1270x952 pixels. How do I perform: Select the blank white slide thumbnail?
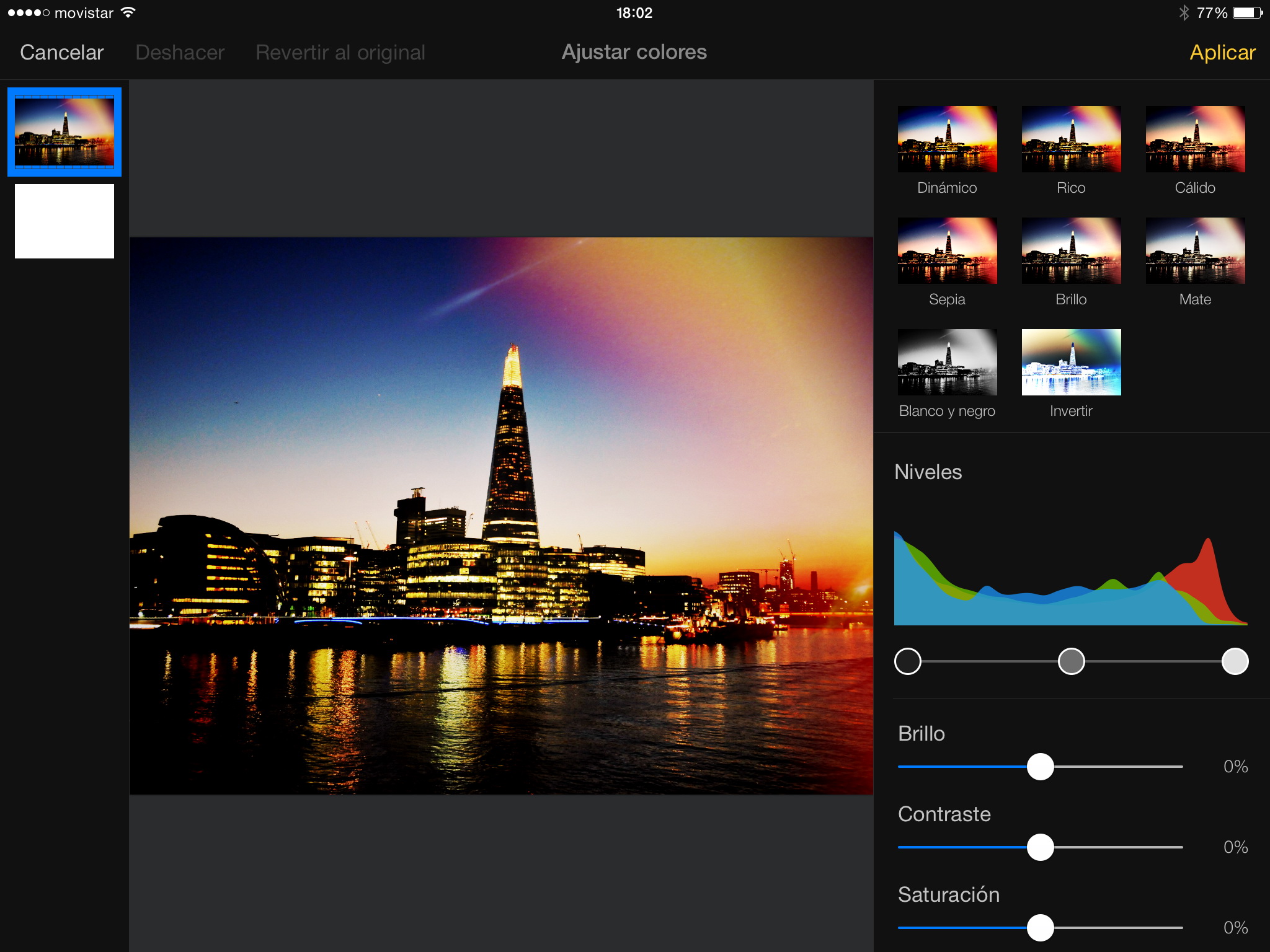[x=64, y=221]
